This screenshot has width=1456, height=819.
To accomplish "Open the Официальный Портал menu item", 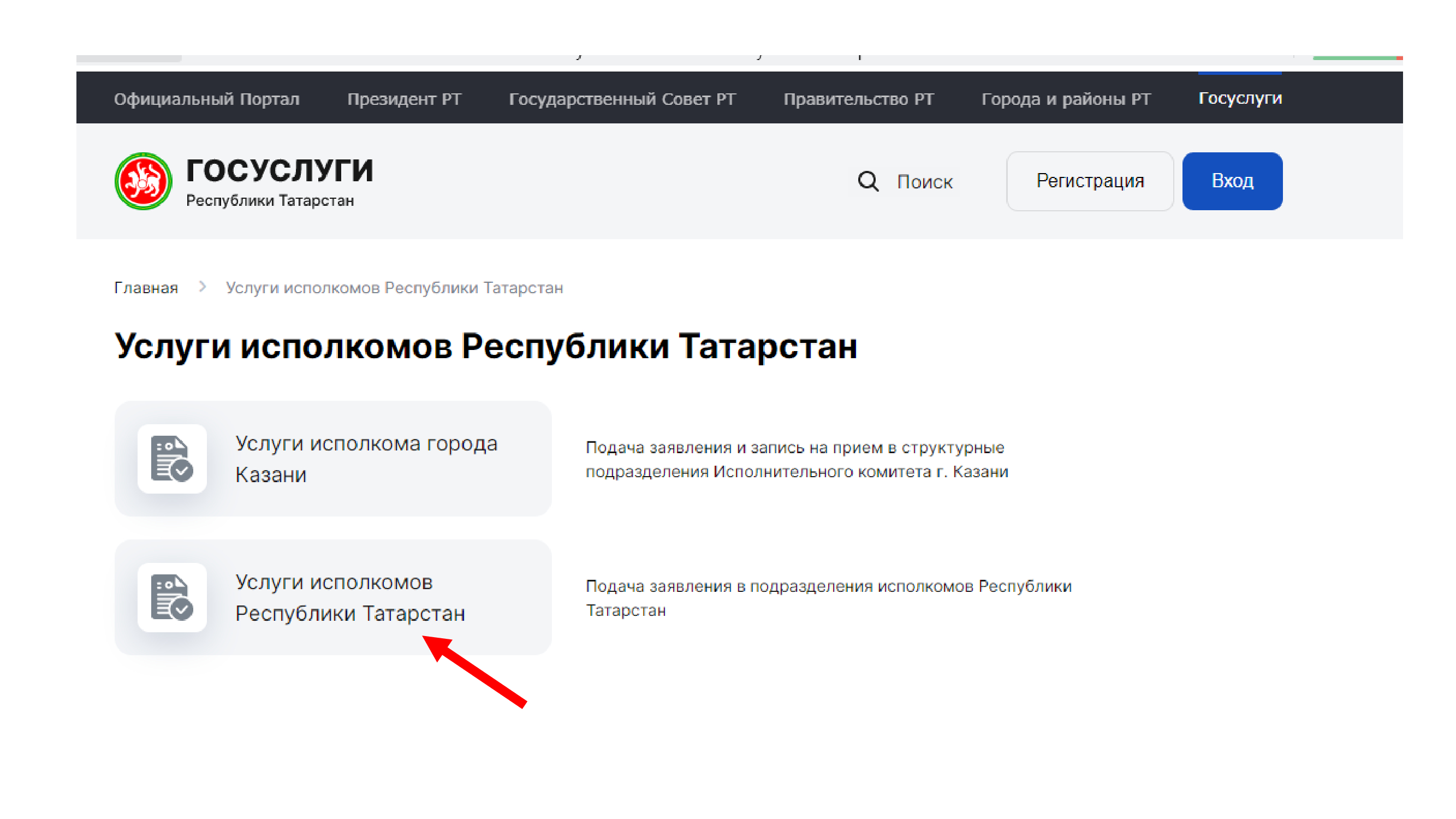I will pyautogui.click(x=206, y=99).
